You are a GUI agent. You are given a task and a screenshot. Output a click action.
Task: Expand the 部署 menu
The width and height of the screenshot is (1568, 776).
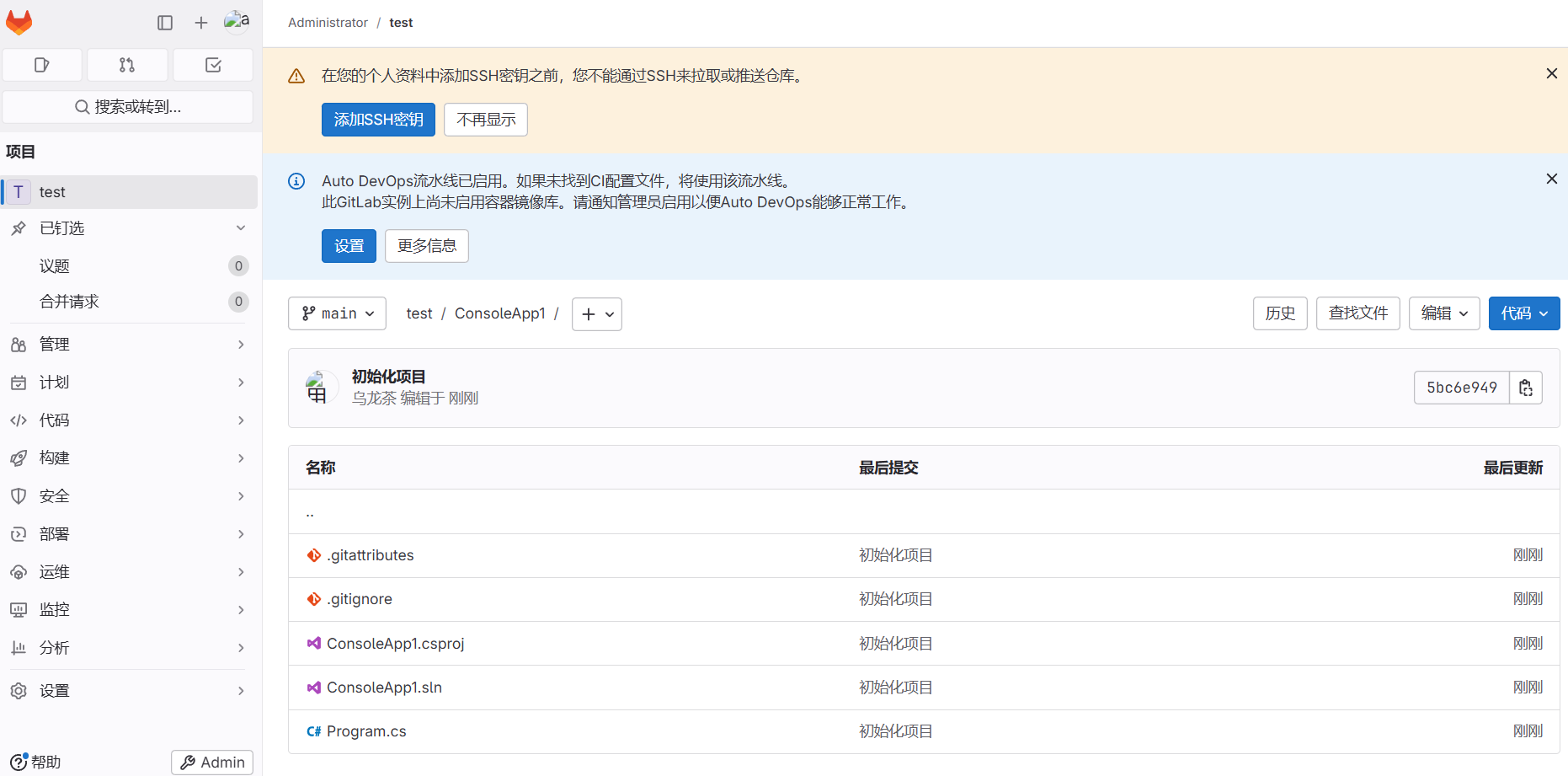[x=130, y=534]
